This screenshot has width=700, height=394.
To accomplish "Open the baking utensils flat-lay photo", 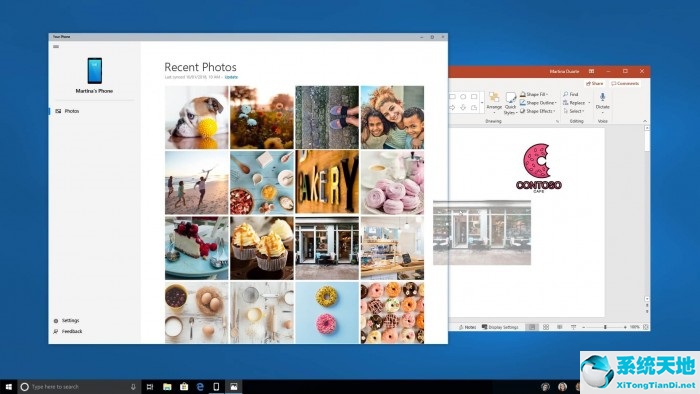I will point(262,312).
